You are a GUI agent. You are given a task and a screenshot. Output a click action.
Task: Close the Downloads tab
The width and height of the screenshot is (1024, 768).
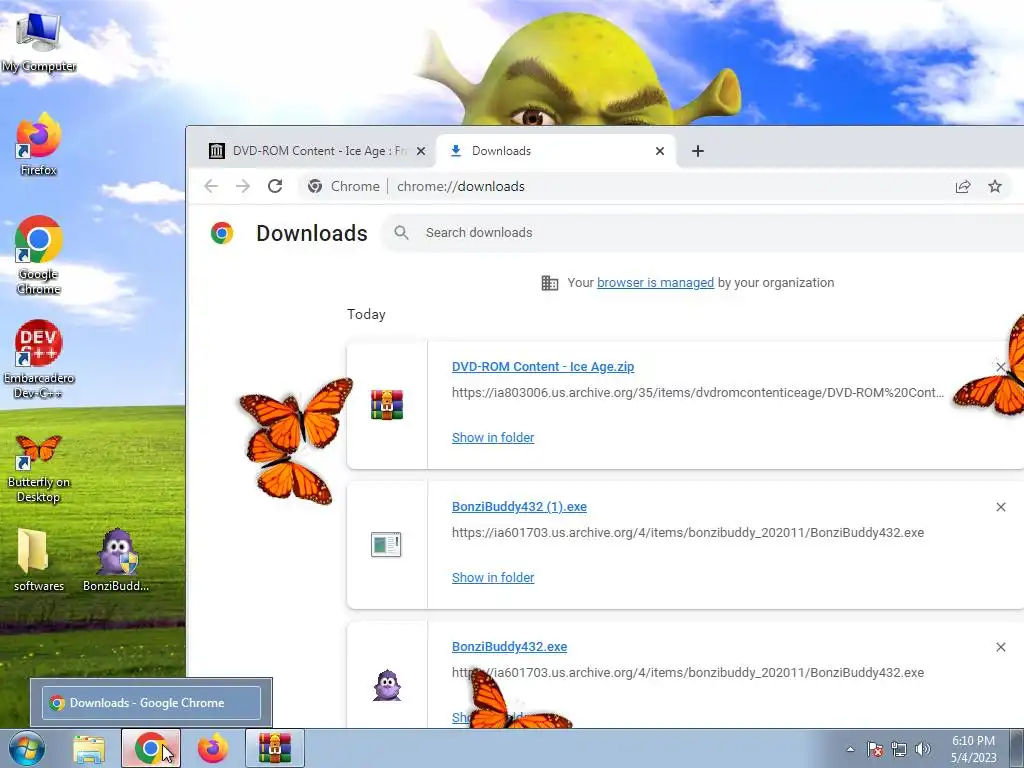pos(660,151)
